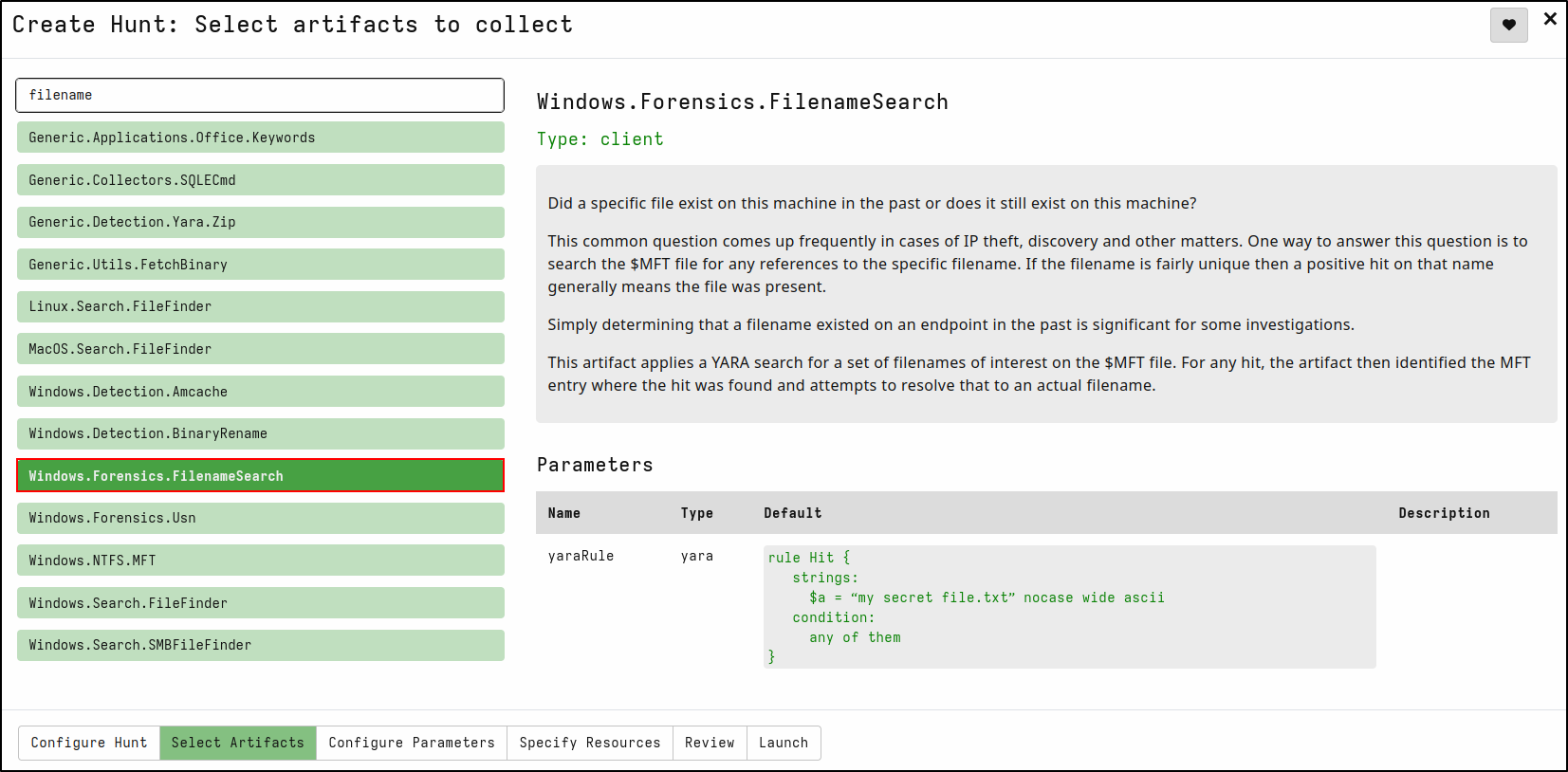This screenshot has width=1568, height=772.
Task: Open the Configure Parameters step
Action: (x=412, y=743)
